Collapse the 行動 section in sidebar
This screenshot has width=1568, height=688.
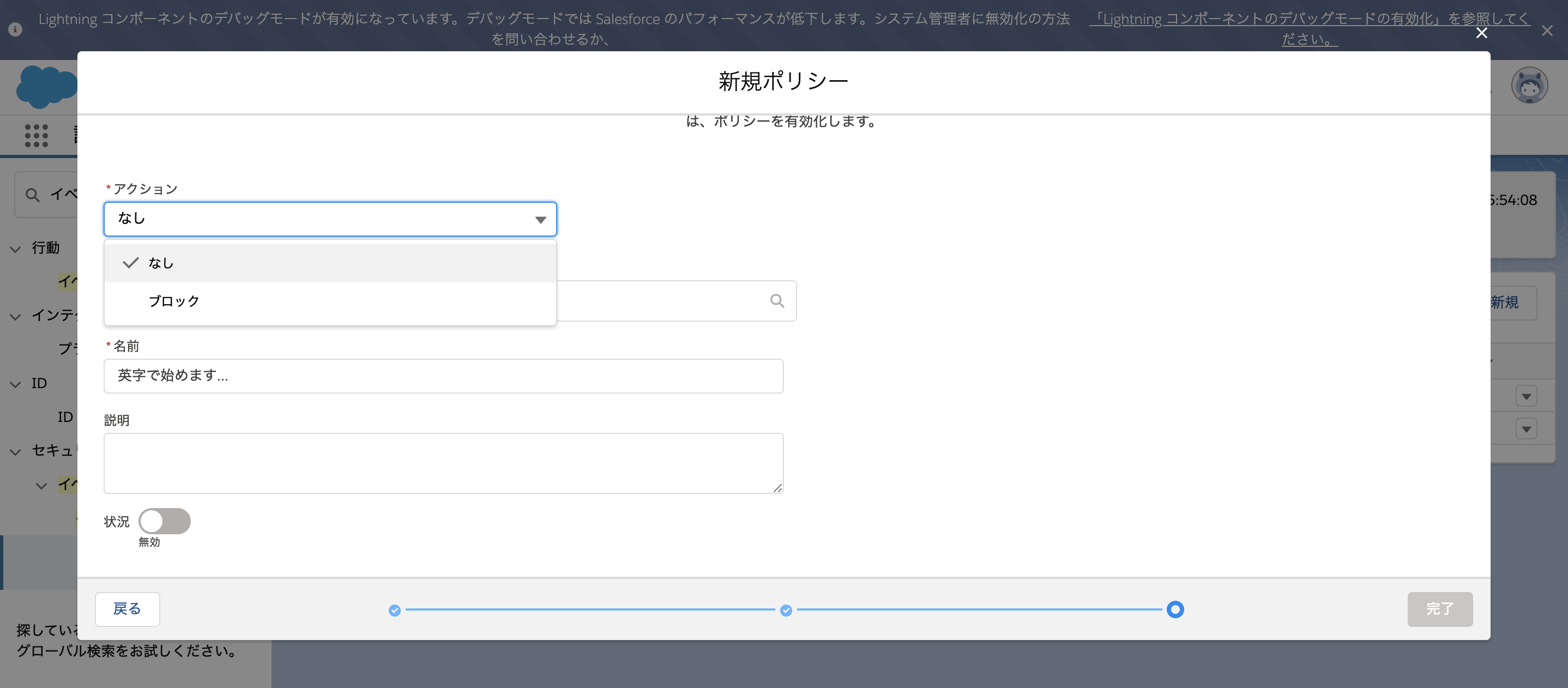pos(16,249)
